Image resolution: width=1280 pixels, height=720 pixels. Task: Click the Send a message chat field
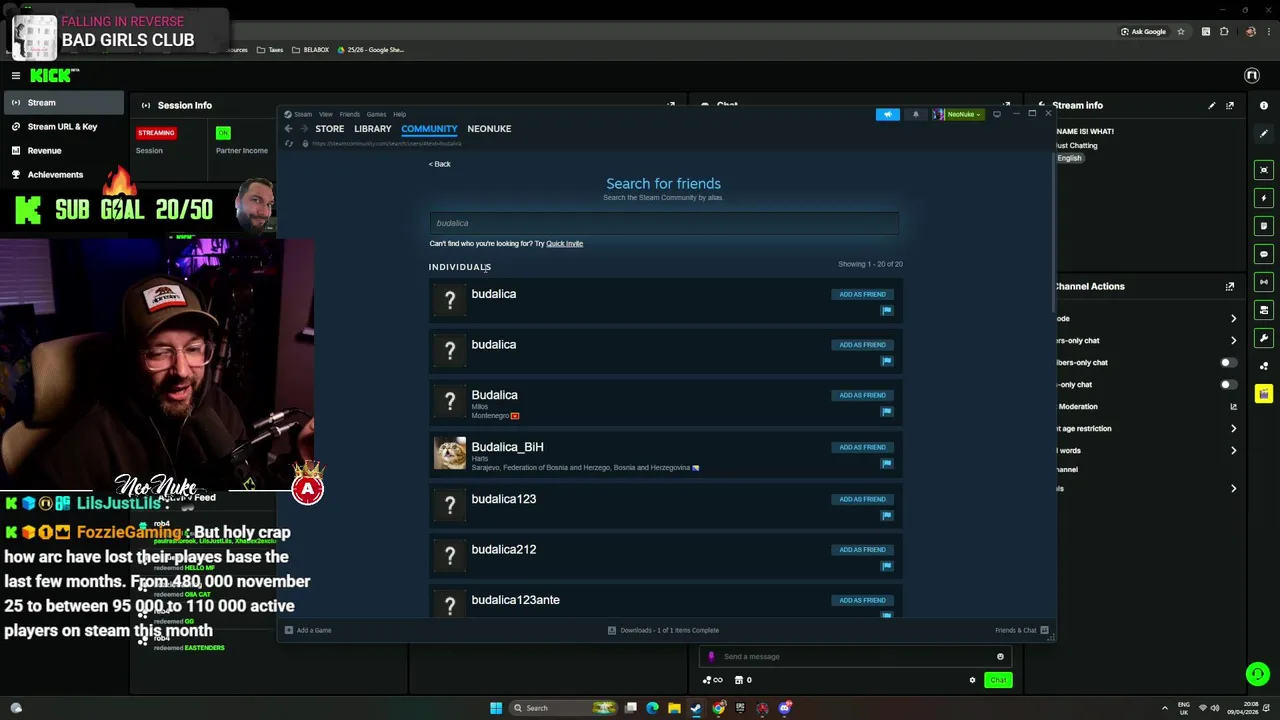coord(855,657)
